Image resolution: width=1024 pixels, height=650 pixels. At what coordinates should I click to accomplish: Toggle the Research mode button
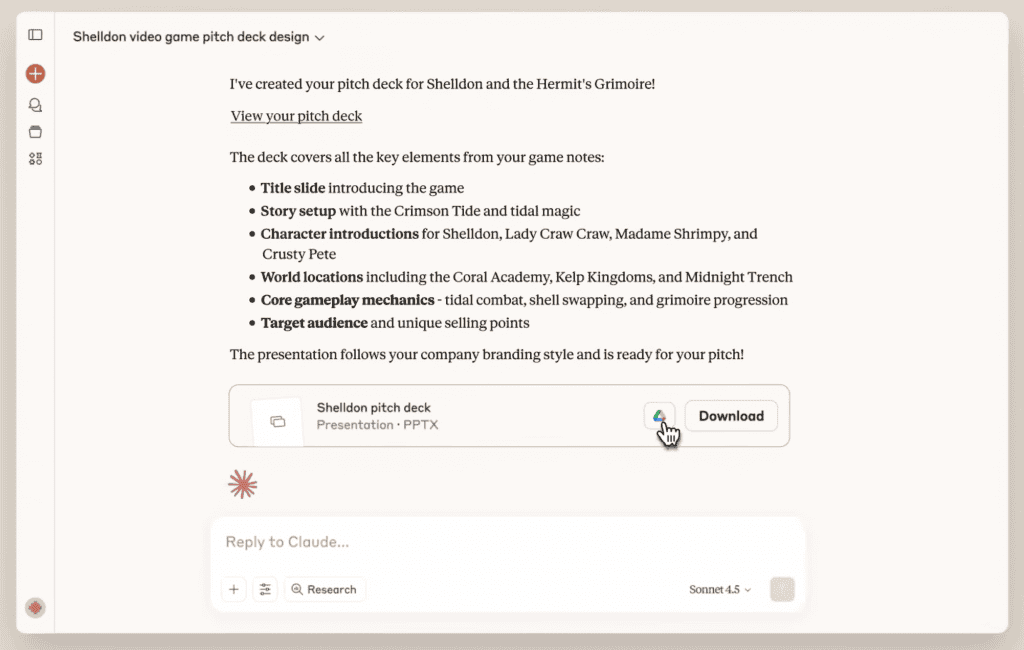pyautogui.click(x=324, y=590)
